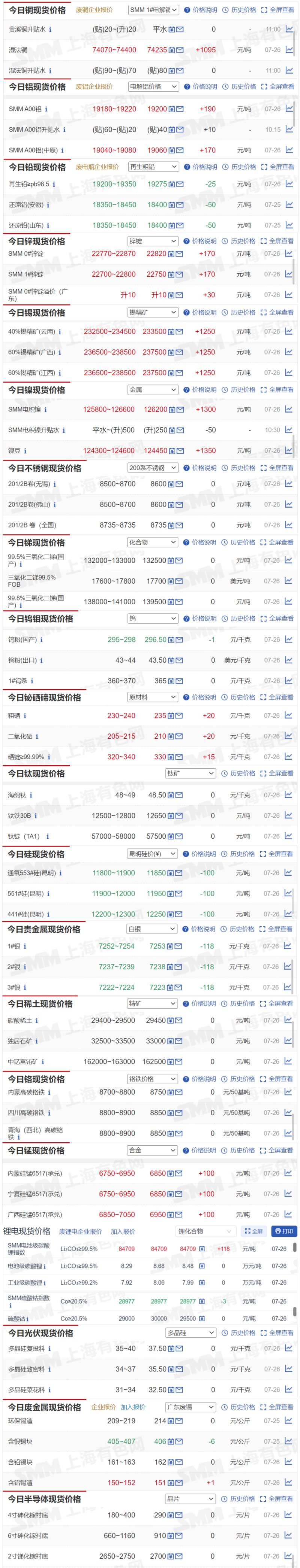Screen dimensions: 300x1568
Task: Click the 今日稀土现货价格 section heading
Action: click(x=40, y=1005)
